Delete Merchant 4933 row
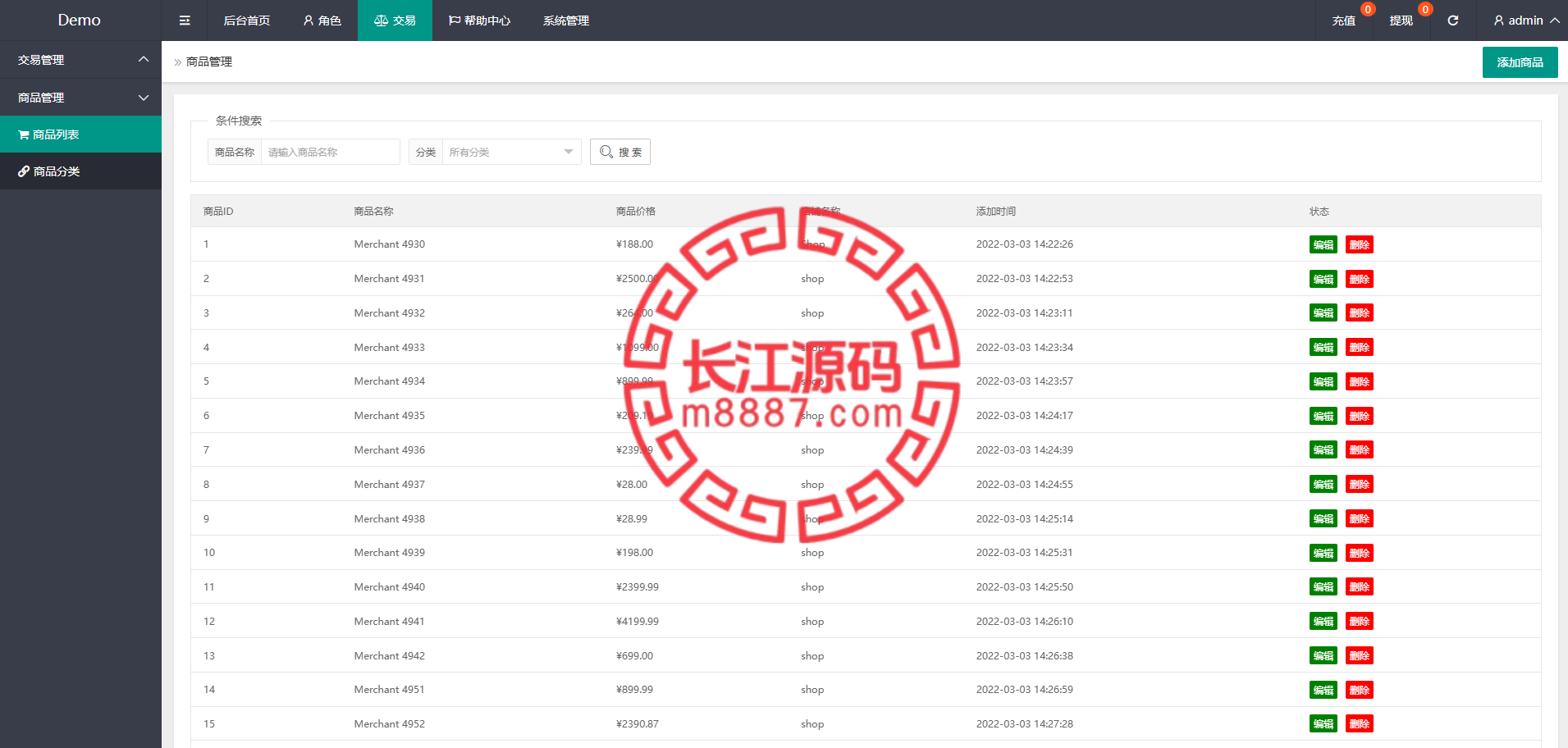This screenshot has width=1568, height=748. pyautogui.click(x=1360, y=348)
